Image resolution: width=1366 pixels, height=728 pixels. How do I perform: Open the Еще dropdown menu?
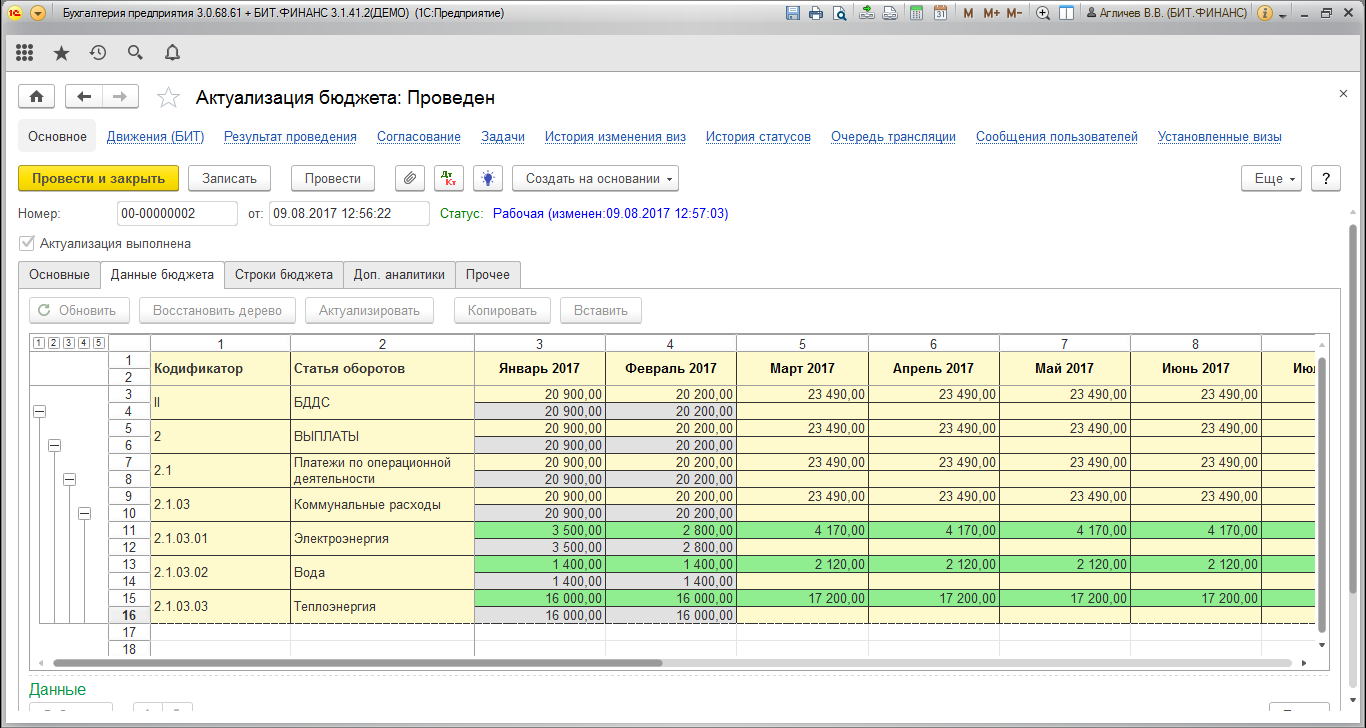[1271, 178]
